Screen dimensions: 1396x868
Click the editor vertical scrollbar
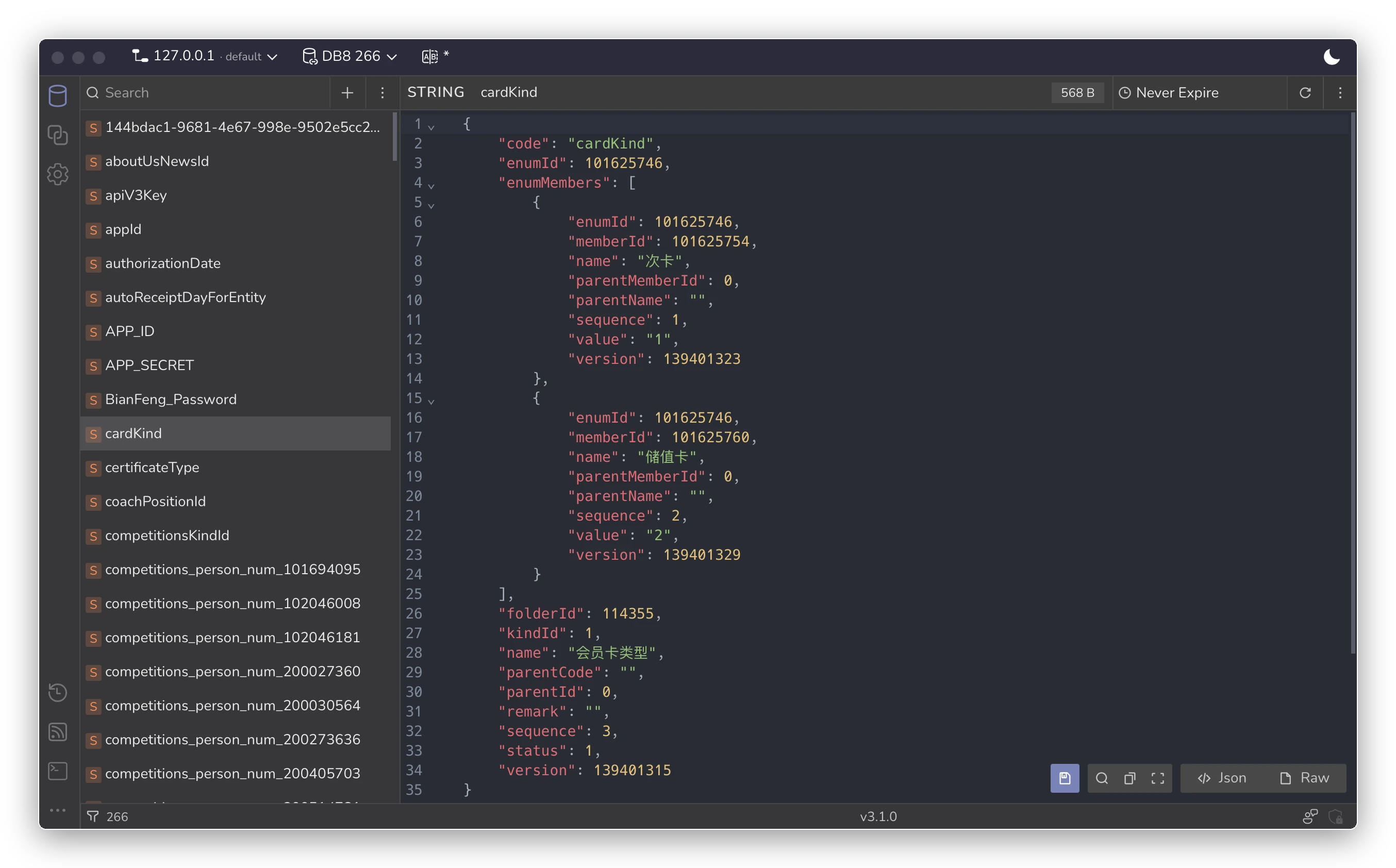tap(1352, 382)
